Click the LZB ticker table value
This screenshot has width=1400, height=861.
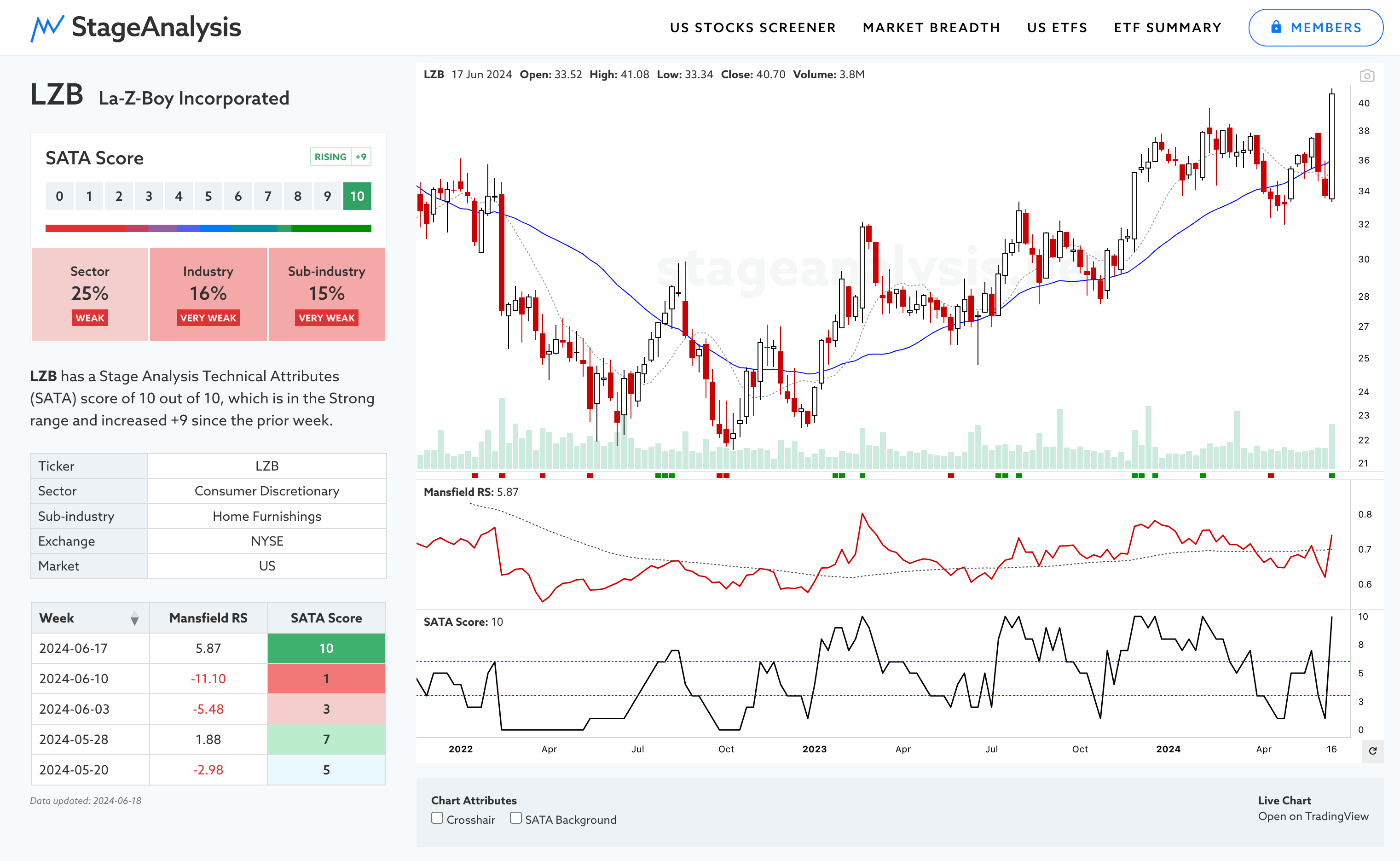pos(267,466)
